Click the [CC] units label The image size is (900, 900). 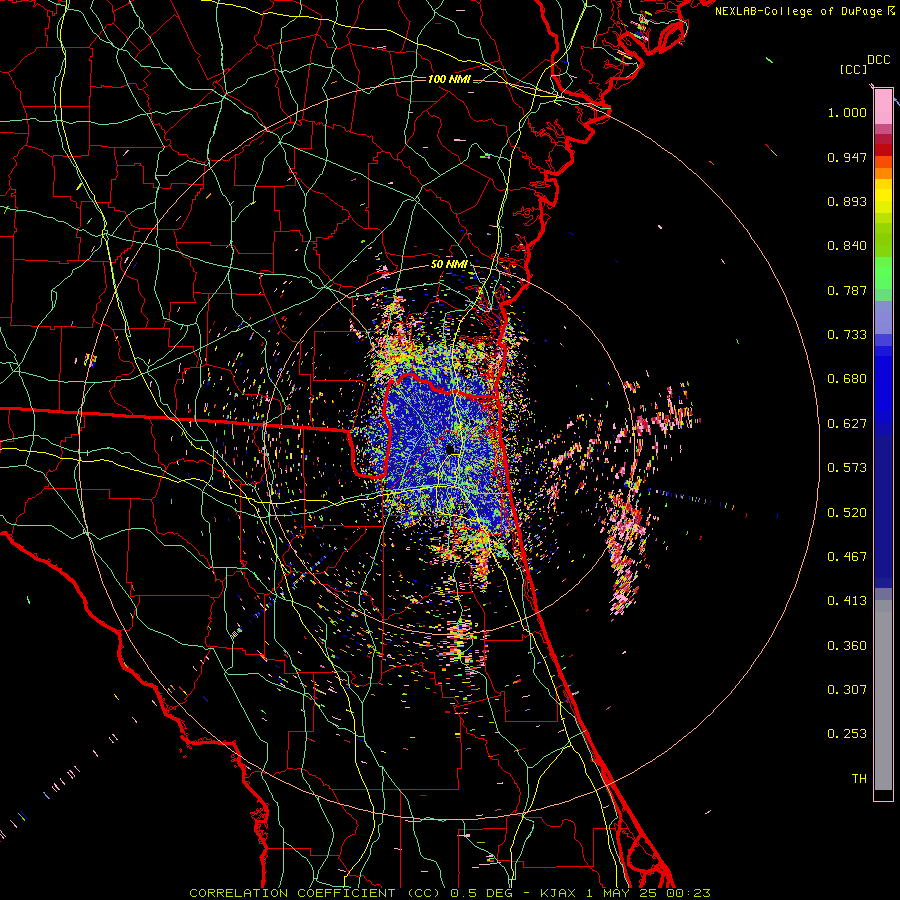point(853,69)
